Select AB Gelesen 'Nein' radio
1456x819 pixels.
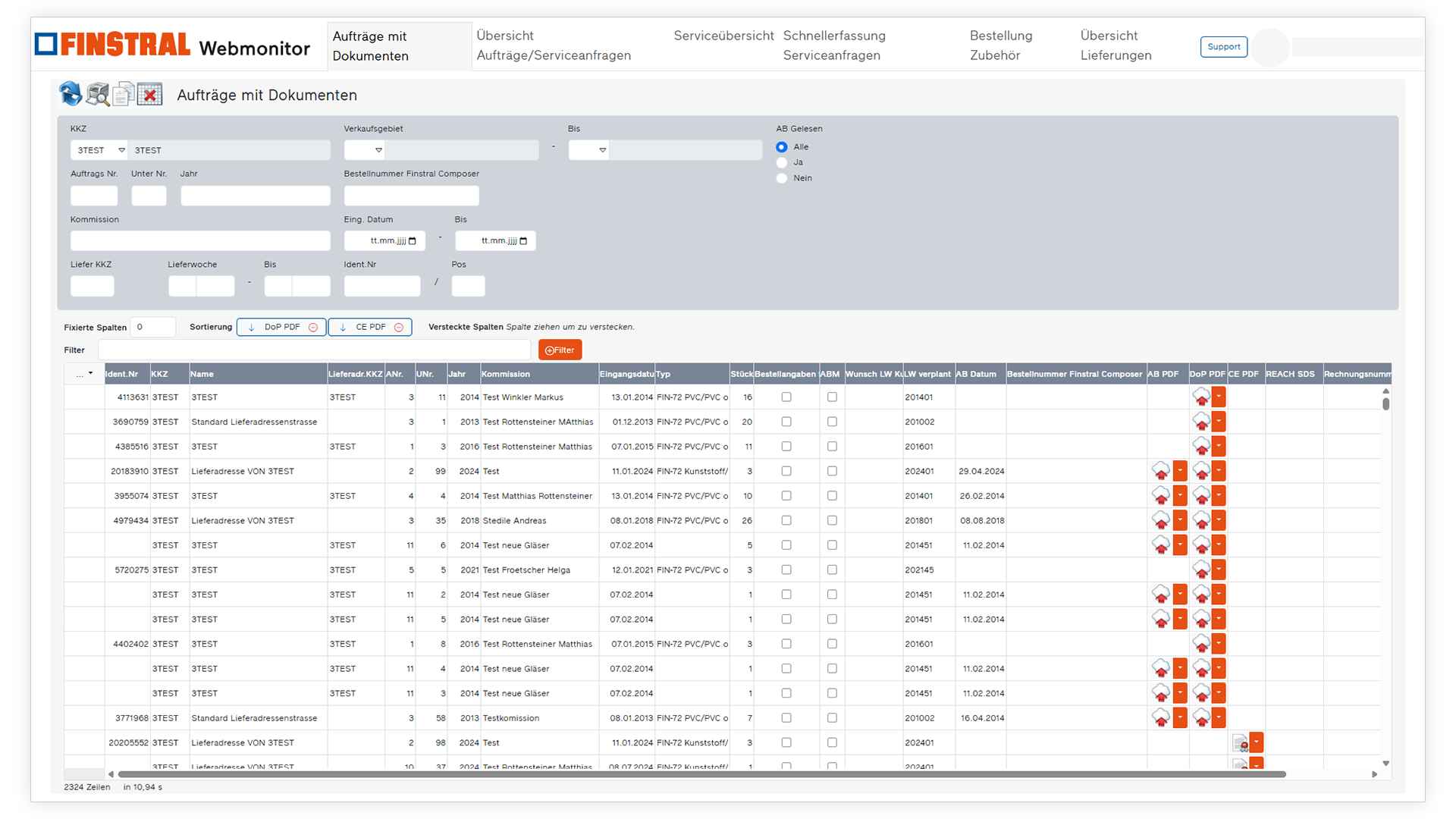click(x=782, y=178)
